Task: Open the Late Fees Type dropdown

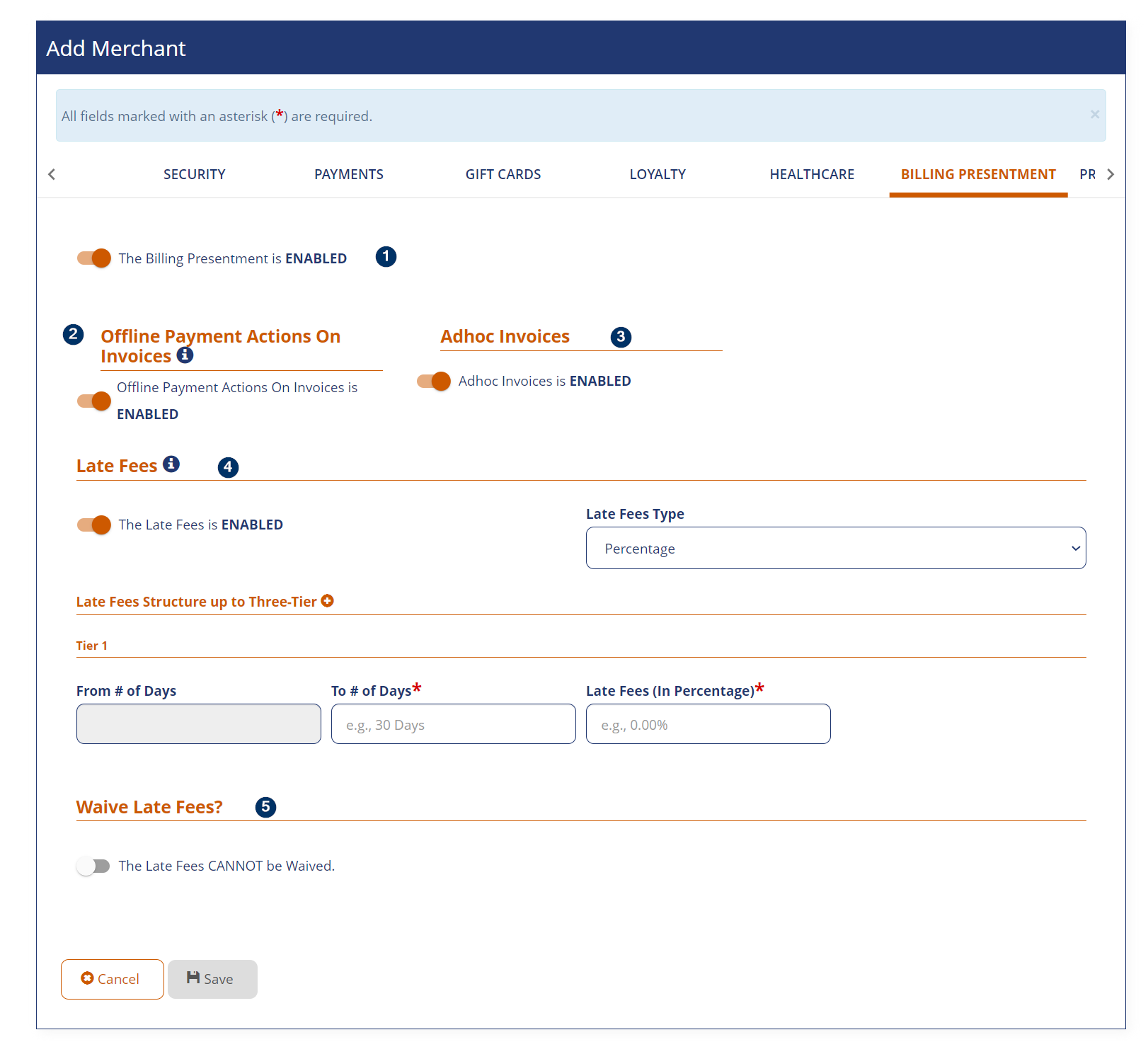Action: click(835, 548)
